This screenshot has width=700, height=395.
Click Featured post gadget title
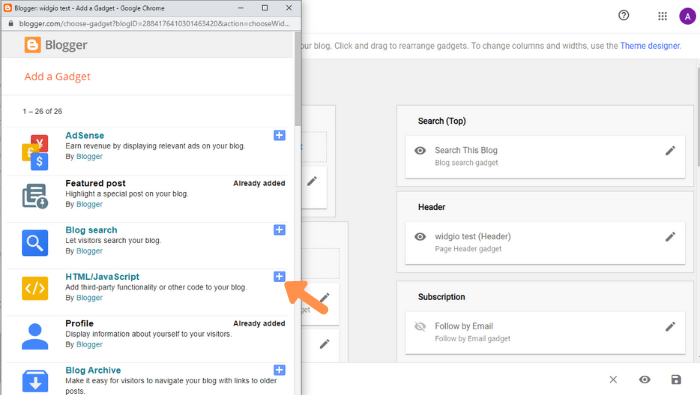click(x=96, y=183)
